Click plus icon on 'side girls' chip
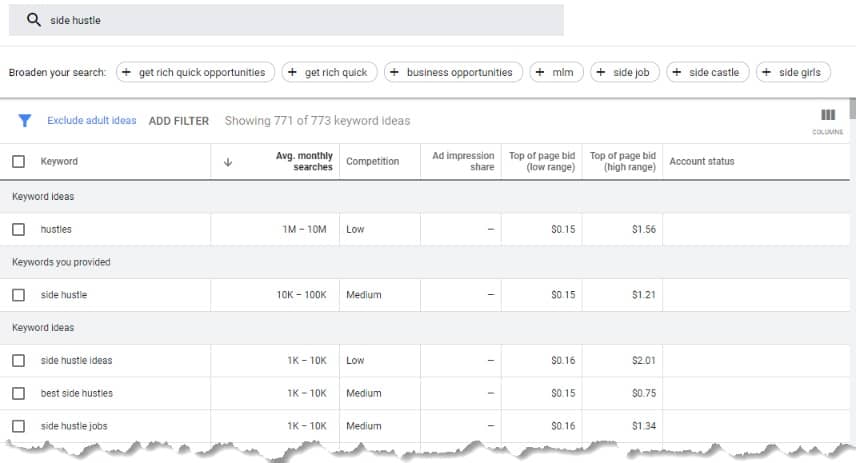Screen dimensions: 856x463 tap(766, 72)
